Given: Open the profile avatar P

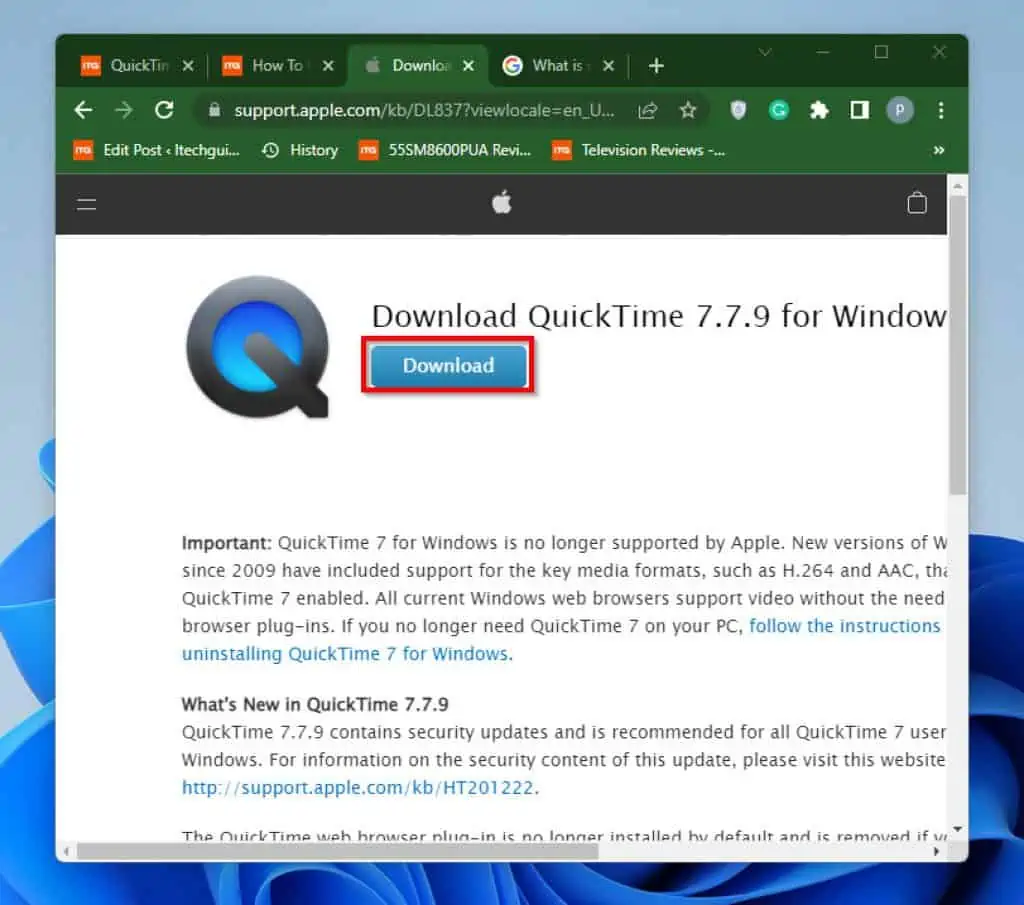Looking at the screenshot, I should click(x=899, y=110).
